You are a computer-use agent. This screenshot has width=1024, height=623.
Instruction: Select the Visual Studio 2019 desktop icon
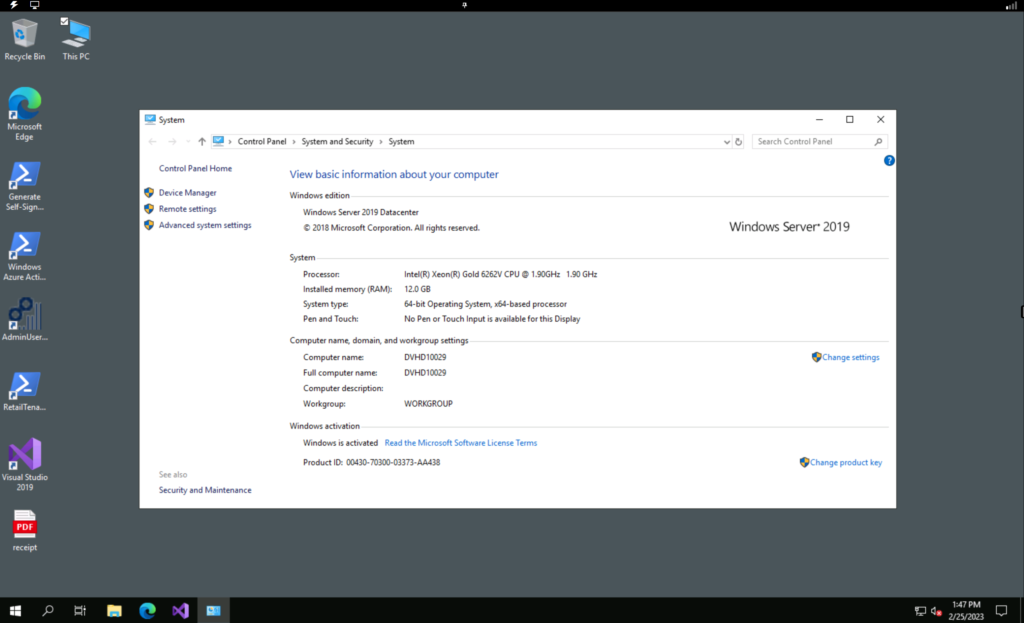(x=25, y=464)
